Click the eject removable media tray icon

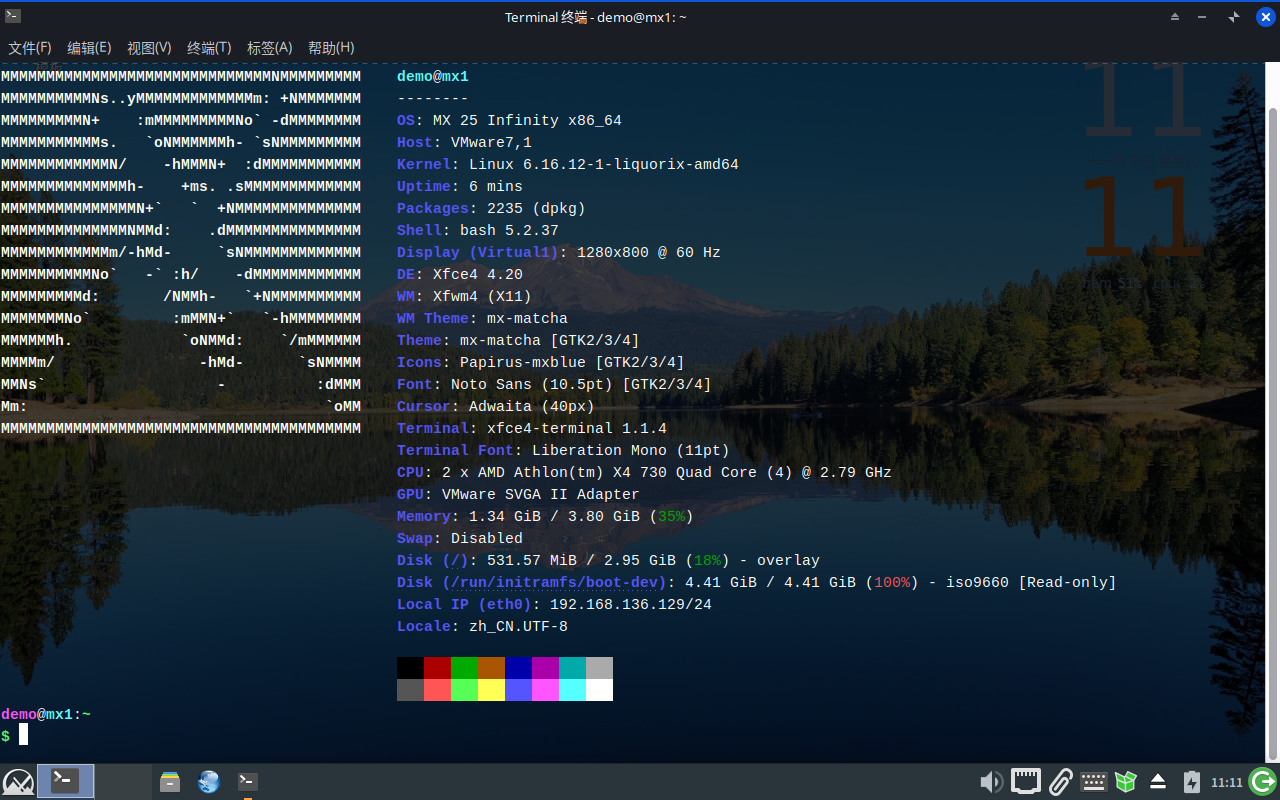[1158, 782]
